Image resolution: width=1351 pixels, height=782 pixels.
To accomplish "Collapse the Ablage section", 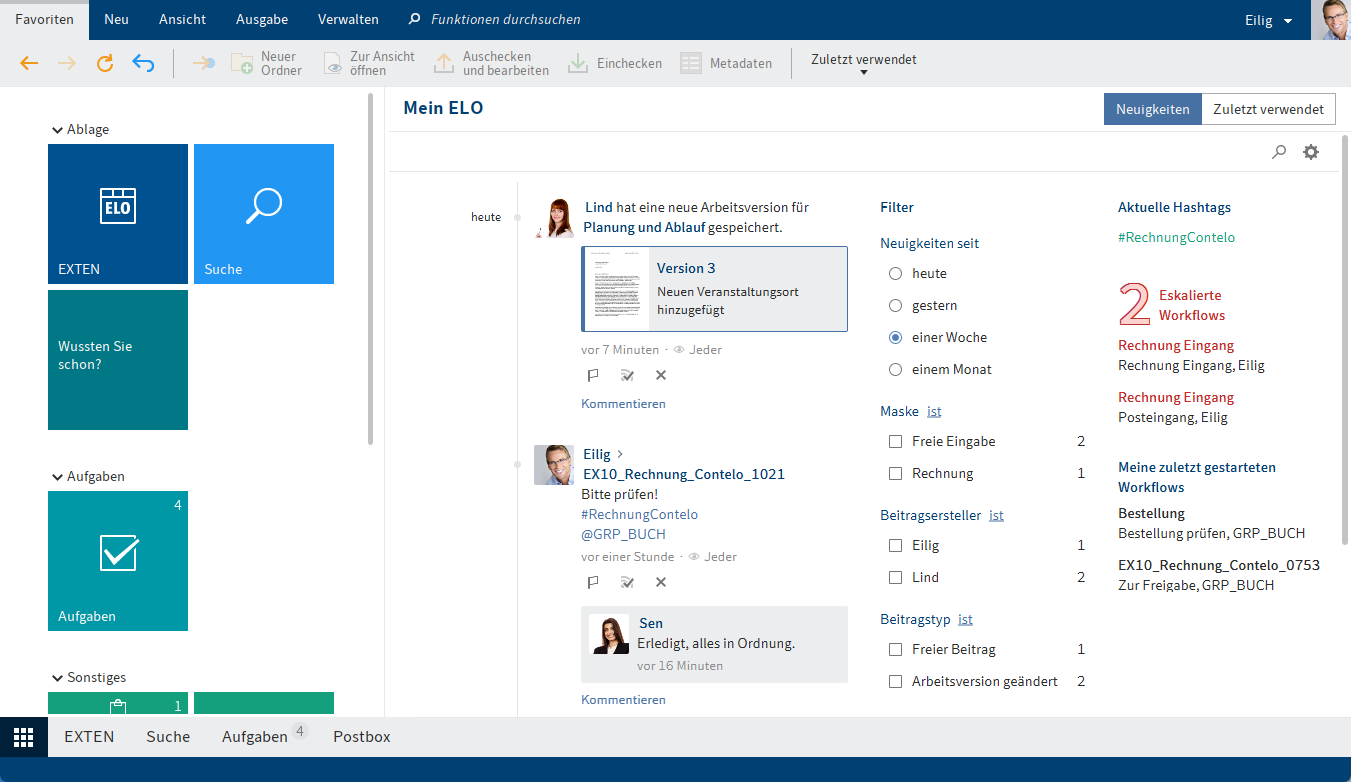I will [58, 129].
